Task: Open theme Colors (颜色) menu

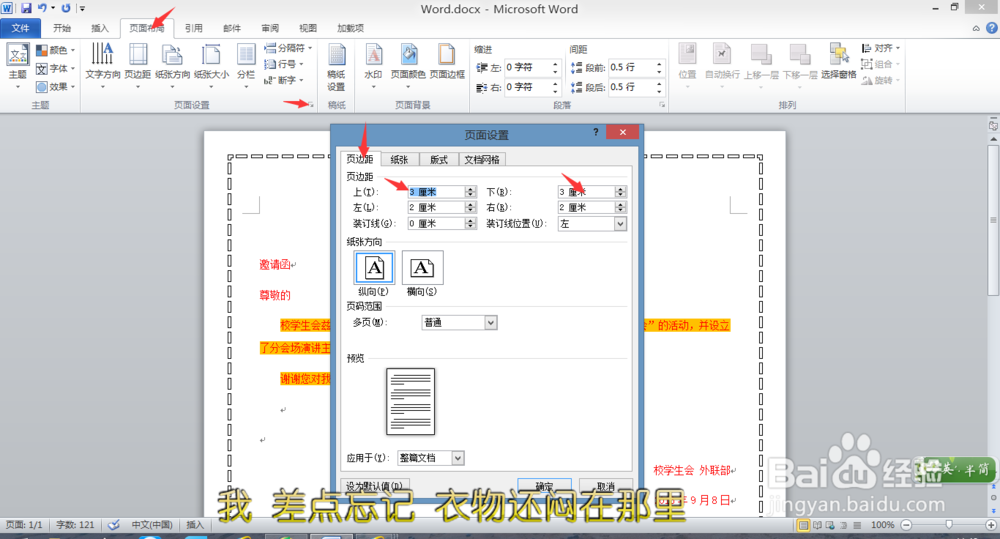Action: (x=56, y=50)
